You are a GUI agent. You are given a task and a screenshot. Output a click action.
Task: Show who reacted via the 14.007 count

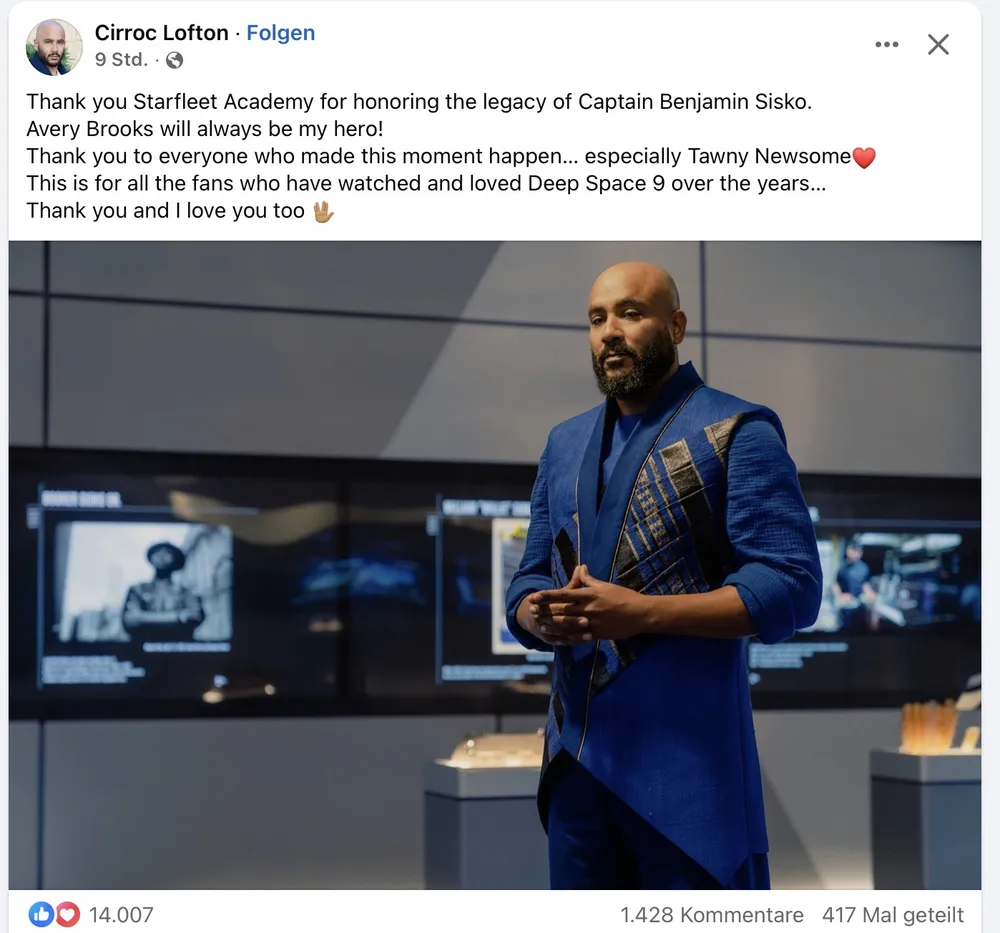(x=121, y=915)
